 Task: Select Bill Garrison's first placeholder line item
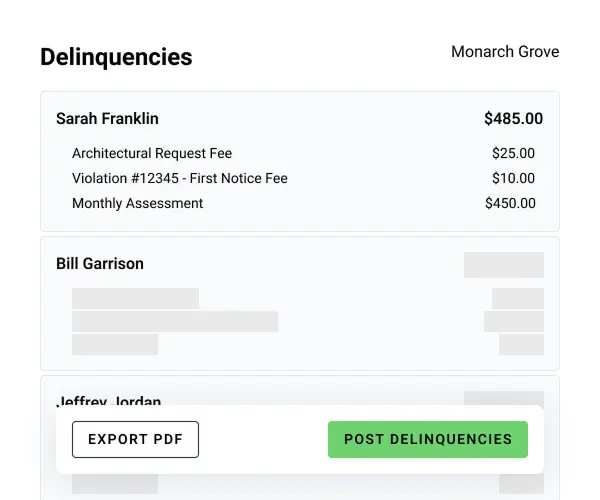[x=135, y=298]
